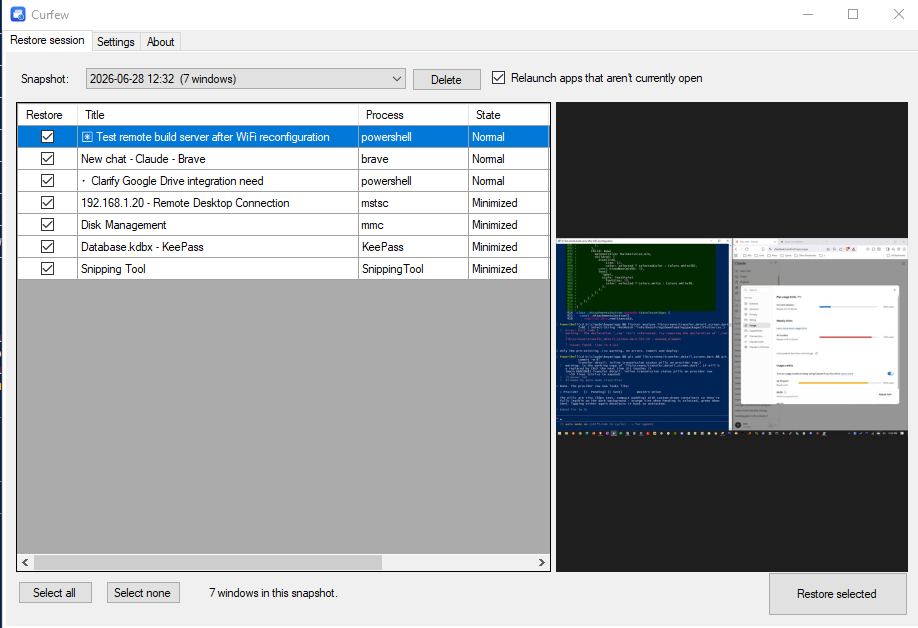Screen dimensions: 918x628
Task: Toggle restore for Database.kdbx - KeePass
Action: pos(47,246)
